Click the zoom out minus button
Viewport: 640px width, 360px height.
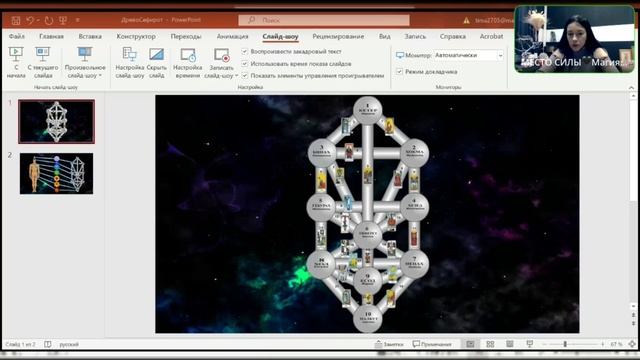click(x=544, y=344)
